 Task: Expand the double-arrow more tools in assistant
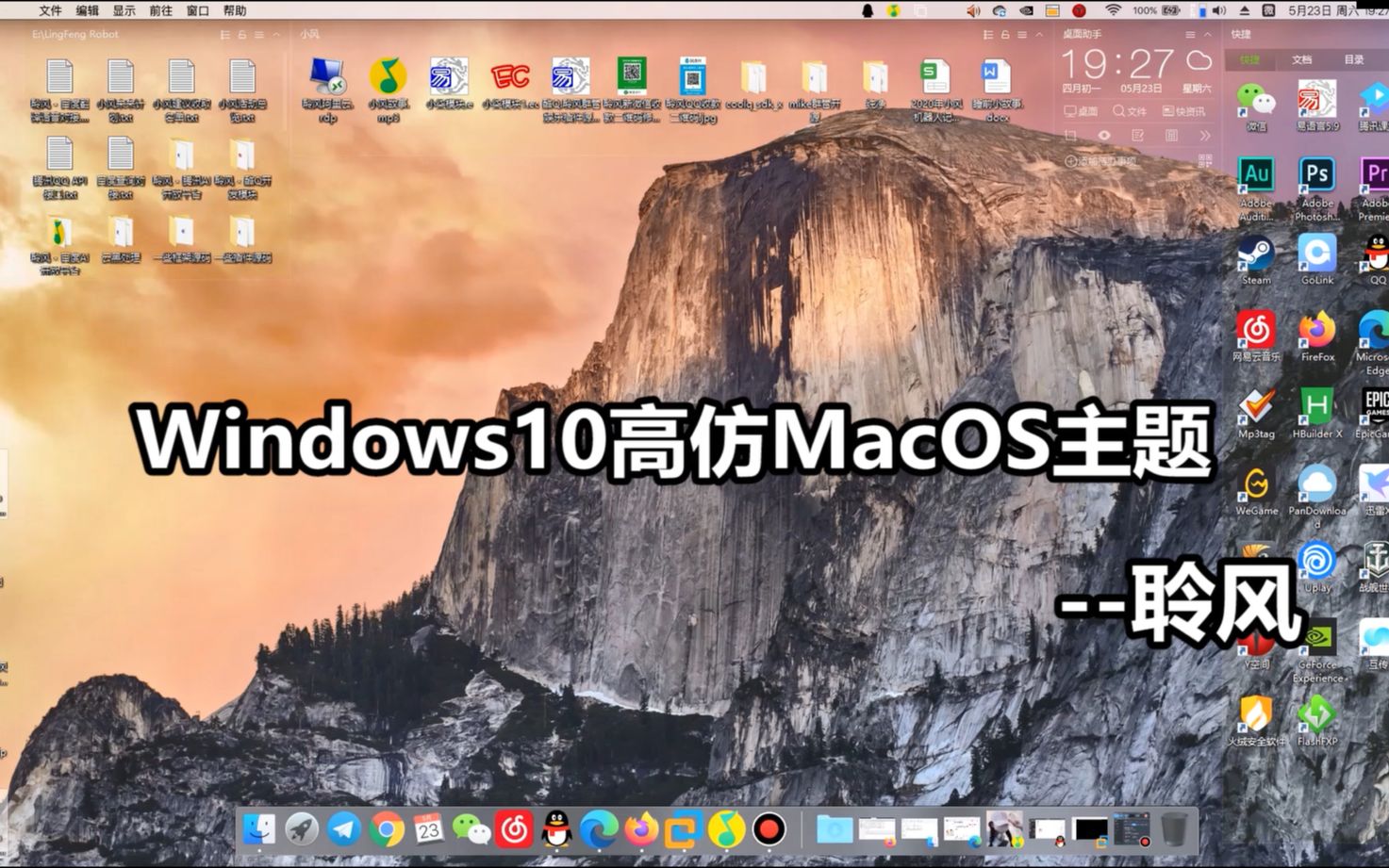click(1204, 136)
